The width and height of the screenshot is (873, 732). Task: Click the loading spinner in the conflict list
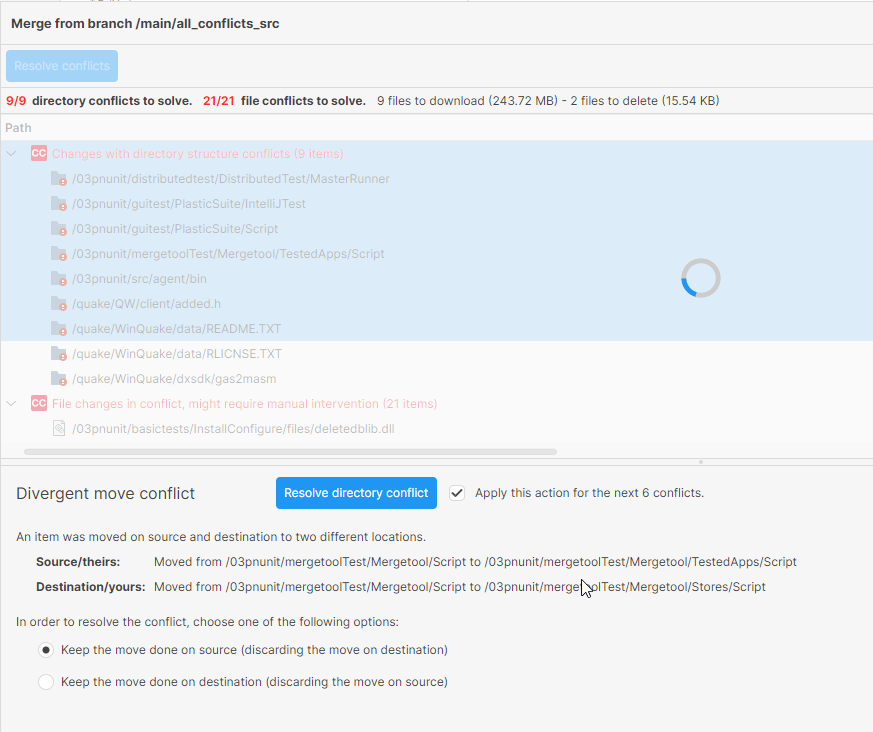click(700, 278)
